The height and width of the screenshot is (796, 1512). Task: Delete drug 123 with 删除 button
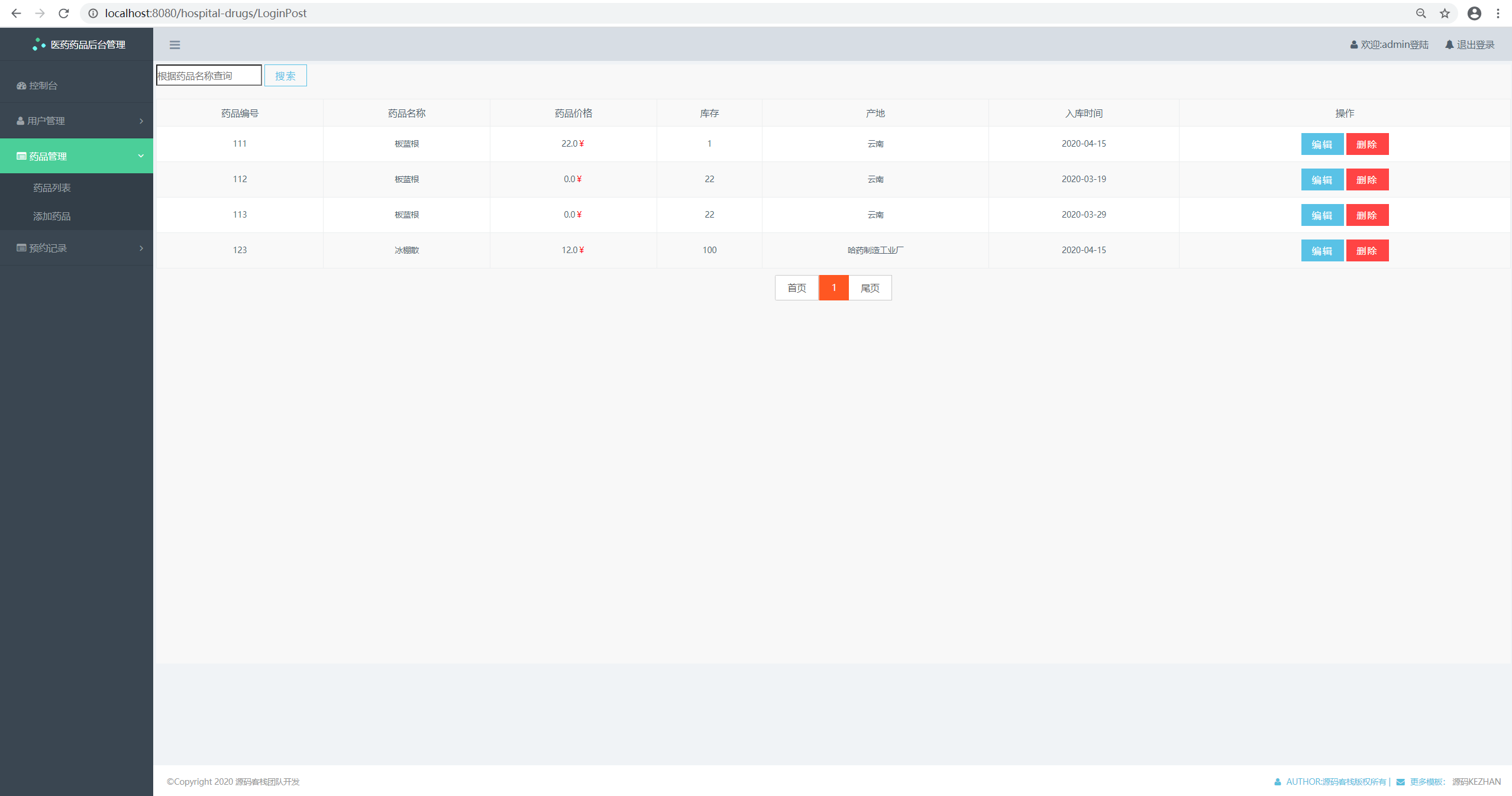point(1366,251)
